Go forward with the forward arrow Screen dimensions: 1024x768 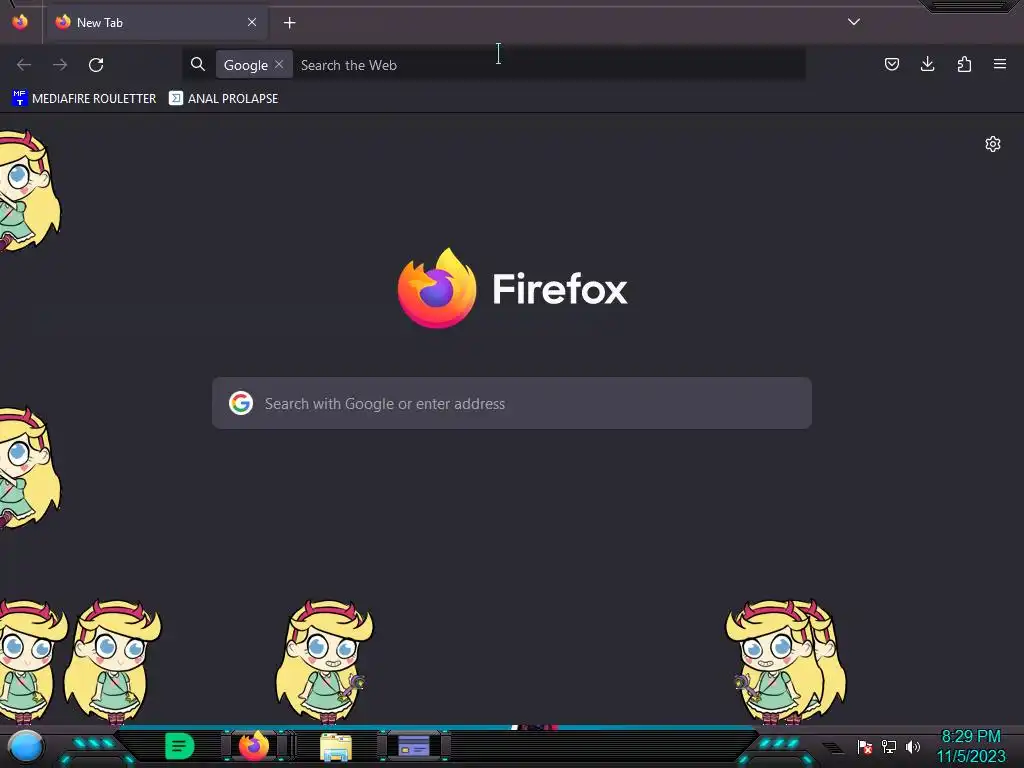[60, 65]
